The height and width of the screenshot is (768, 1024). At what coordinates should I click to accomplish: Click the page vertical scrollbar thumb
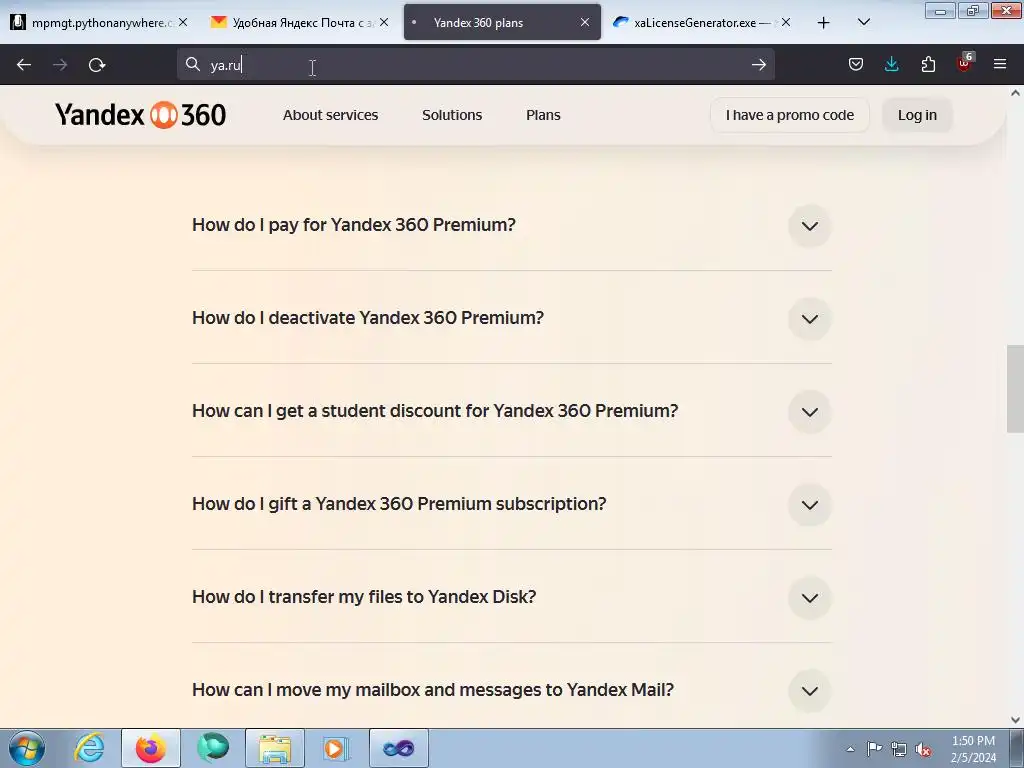1015,389
